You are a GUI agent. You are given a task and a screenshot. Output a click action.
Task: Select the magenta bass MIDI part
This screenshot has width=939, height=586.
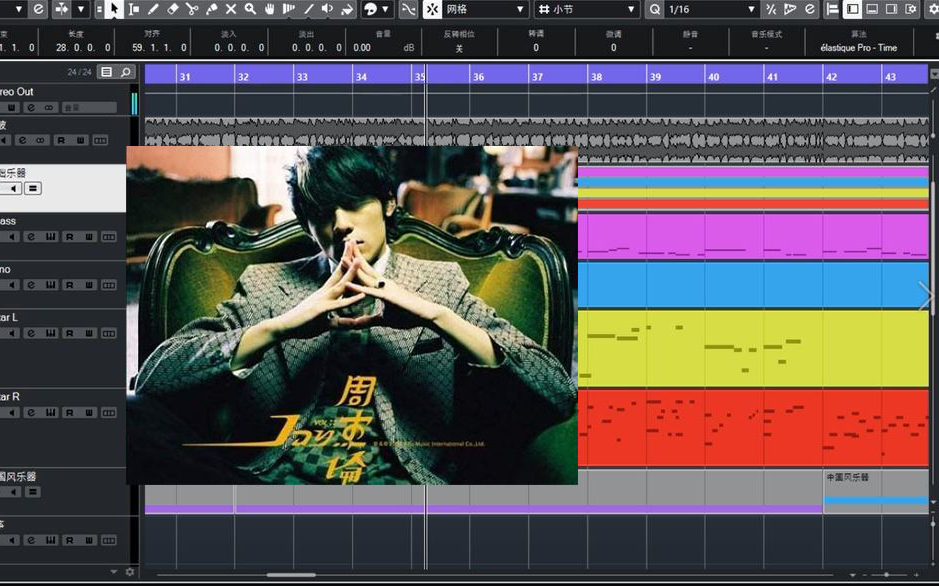click(x=753, y=236)
